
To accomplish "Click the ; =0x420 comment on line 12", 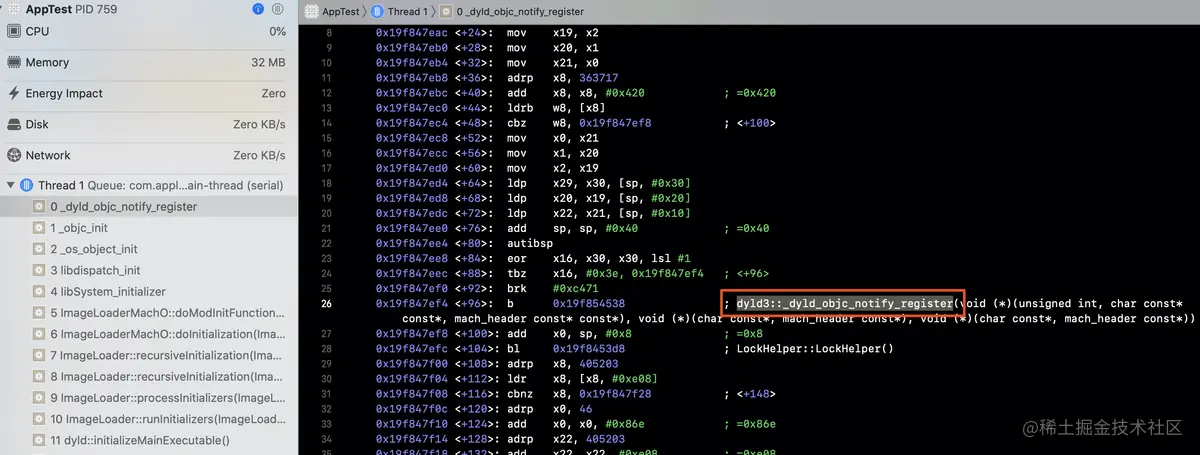I will coord(749,92).
